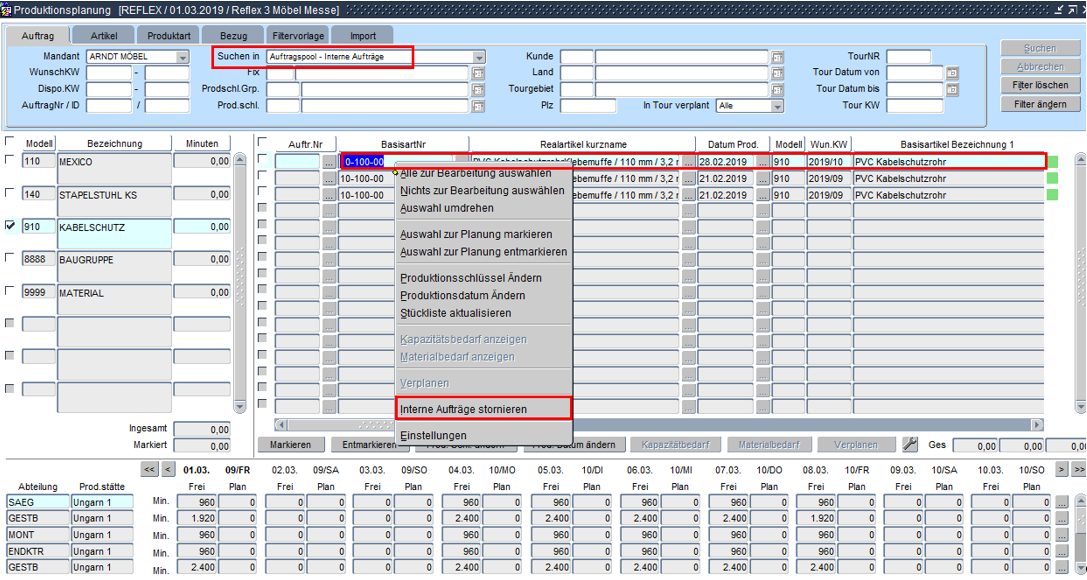
Task: Check the 110 MEXICO model checkbox
Action: point(11,160)
